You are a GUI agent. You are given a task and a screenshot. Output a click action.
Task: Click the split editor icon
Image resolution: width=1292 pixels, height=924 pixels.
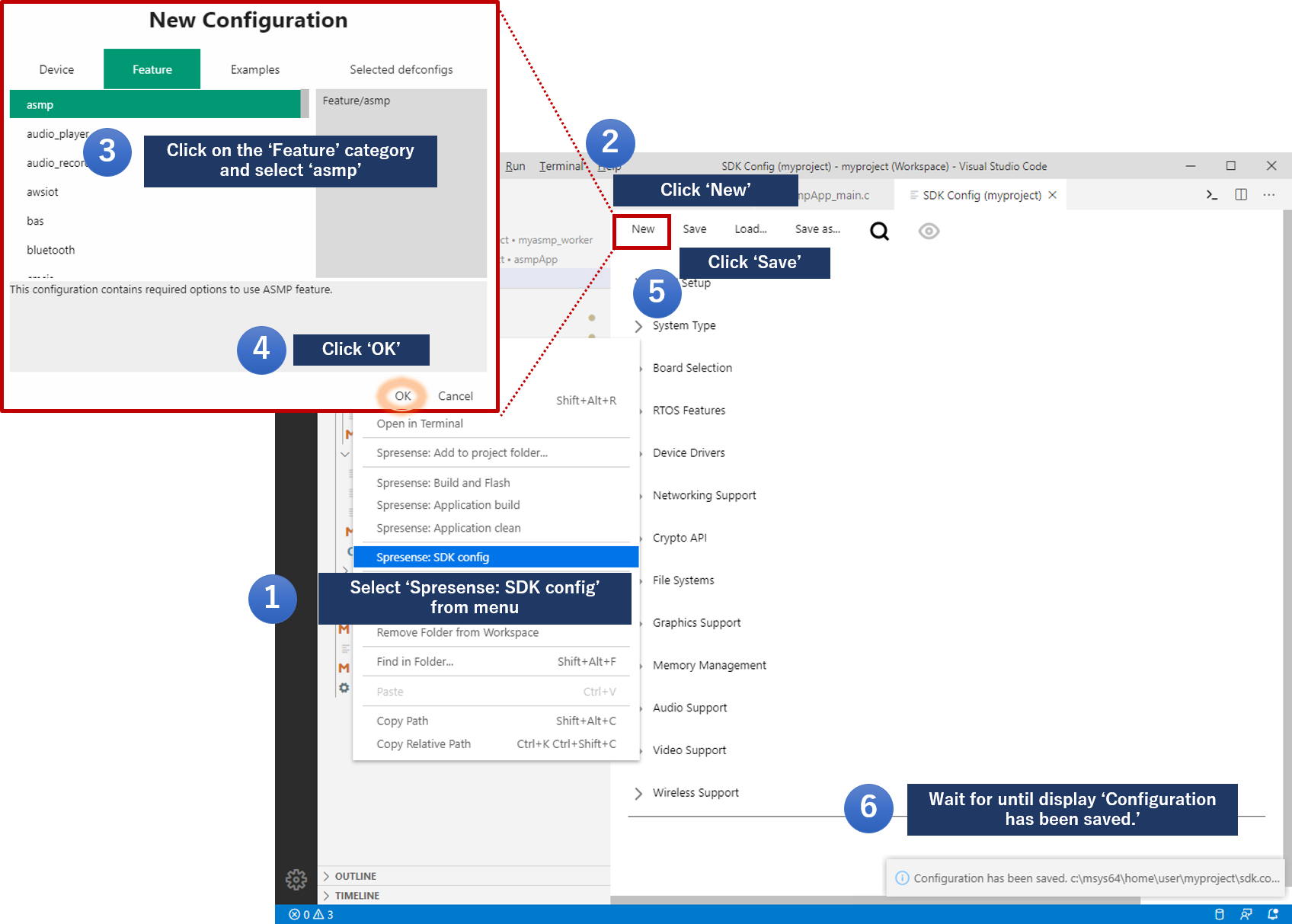pyautogui.click(x=1240, y=195)
